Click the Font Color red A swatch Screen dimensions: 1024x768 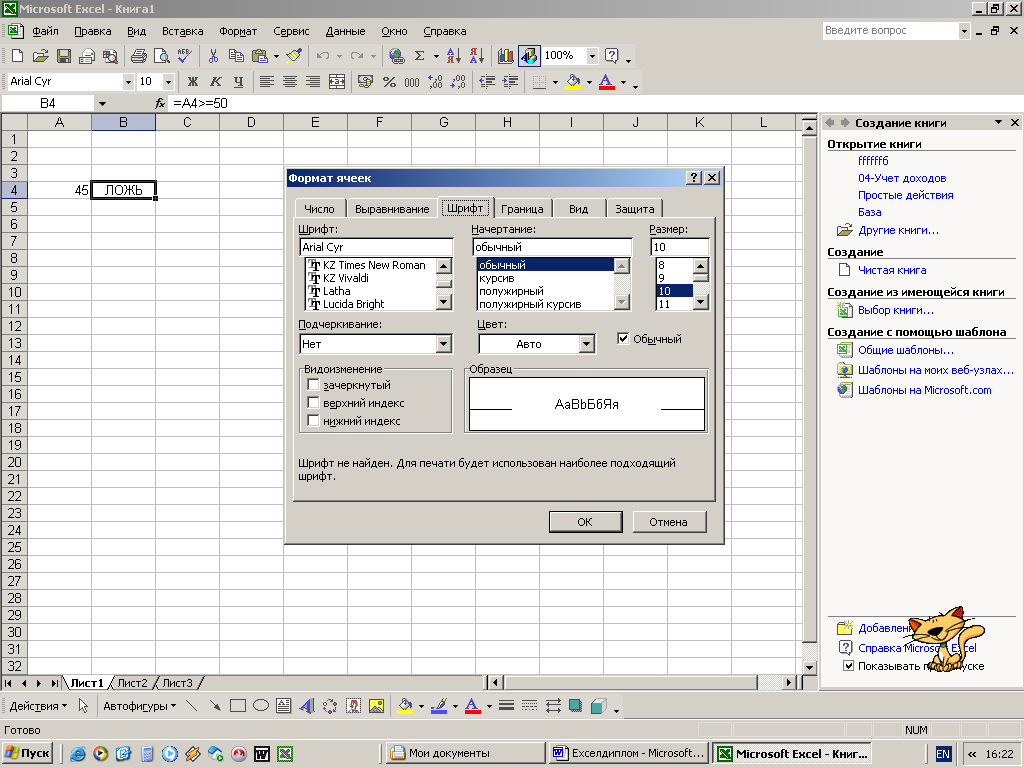tap(607, 82)
